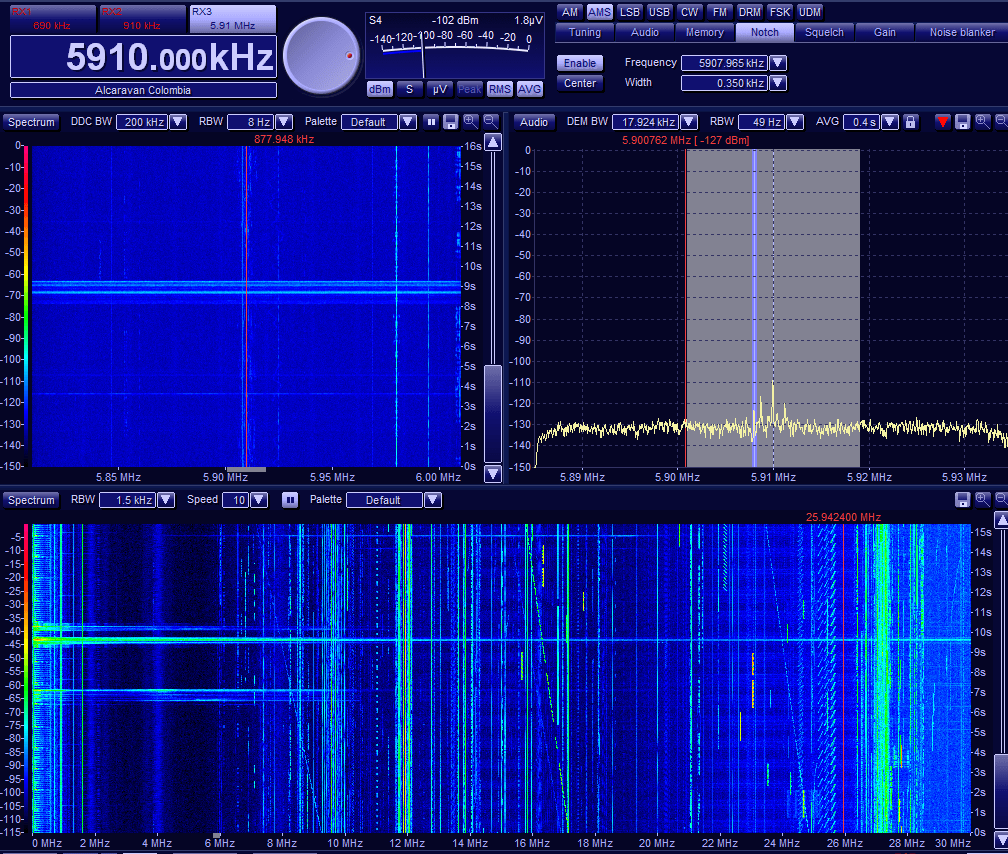The height and width of the screenshot is (854, 1008).
Task: Select the RX3 5.91 MHz receiver
Action: coord(233,19)
